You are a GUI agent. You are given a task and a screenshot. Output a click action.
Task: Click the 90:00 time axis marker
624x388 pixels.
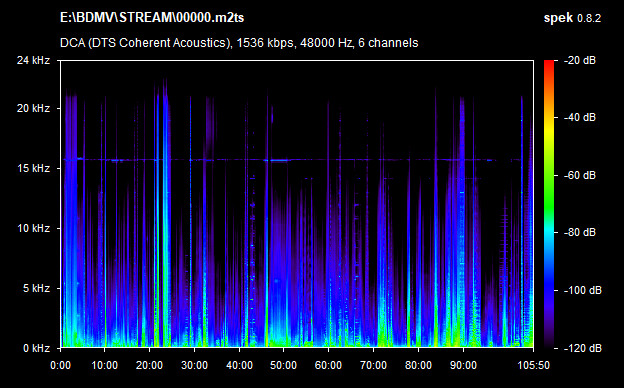pos(463,365)
